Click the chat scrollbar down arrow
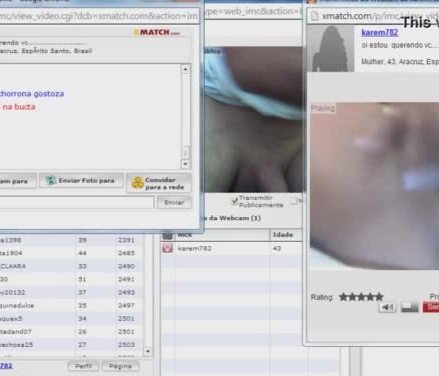 [x=185, y=164]
